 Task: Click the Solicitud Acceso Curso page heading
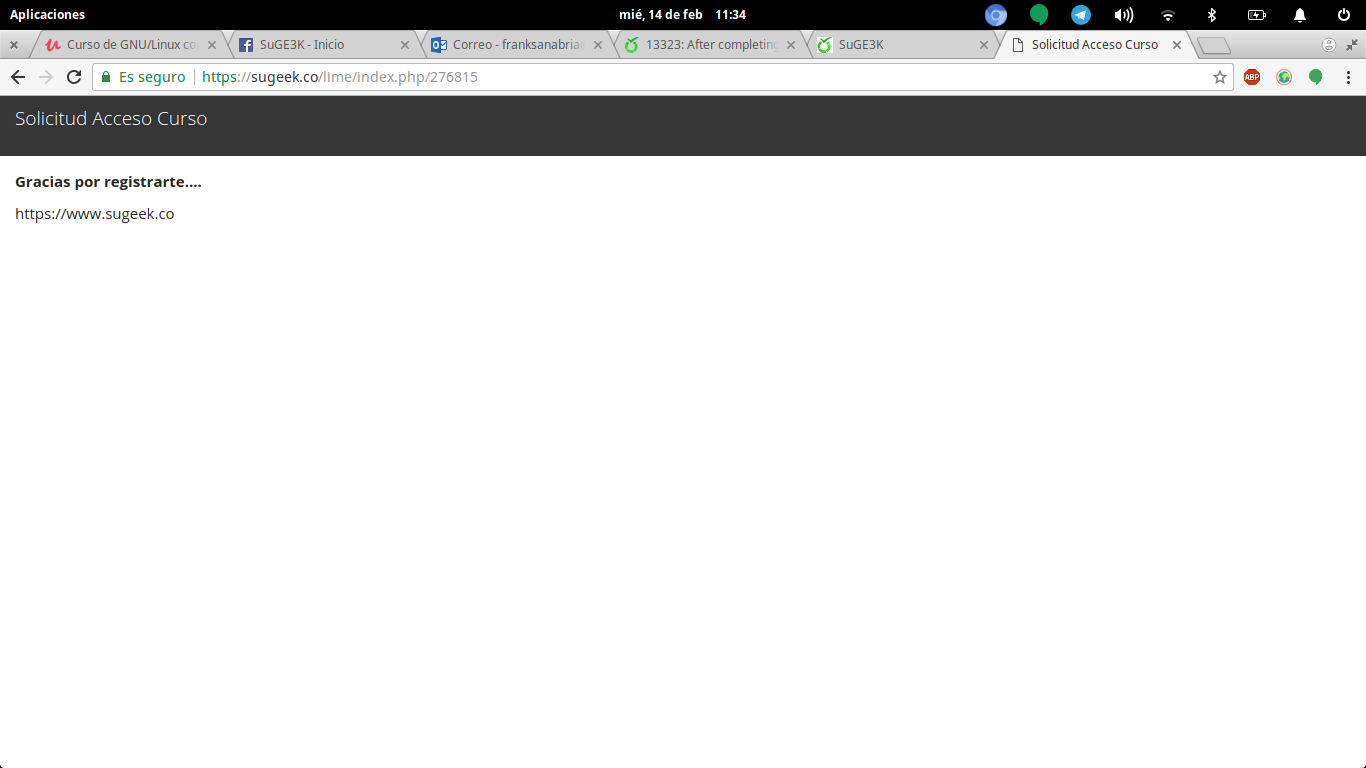pyautogui.click(x=111, y=119)
